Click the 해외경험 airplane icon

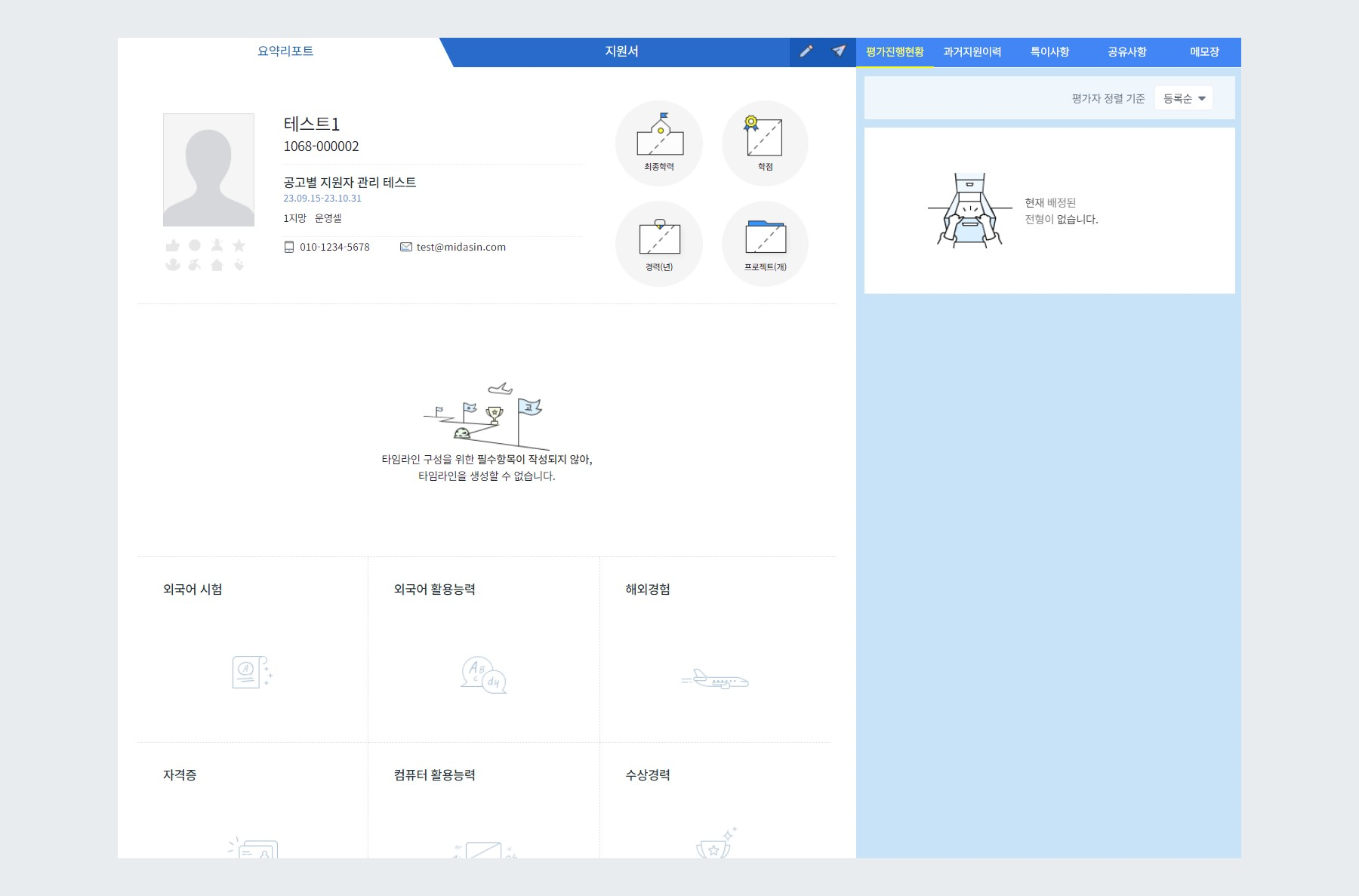714,679
